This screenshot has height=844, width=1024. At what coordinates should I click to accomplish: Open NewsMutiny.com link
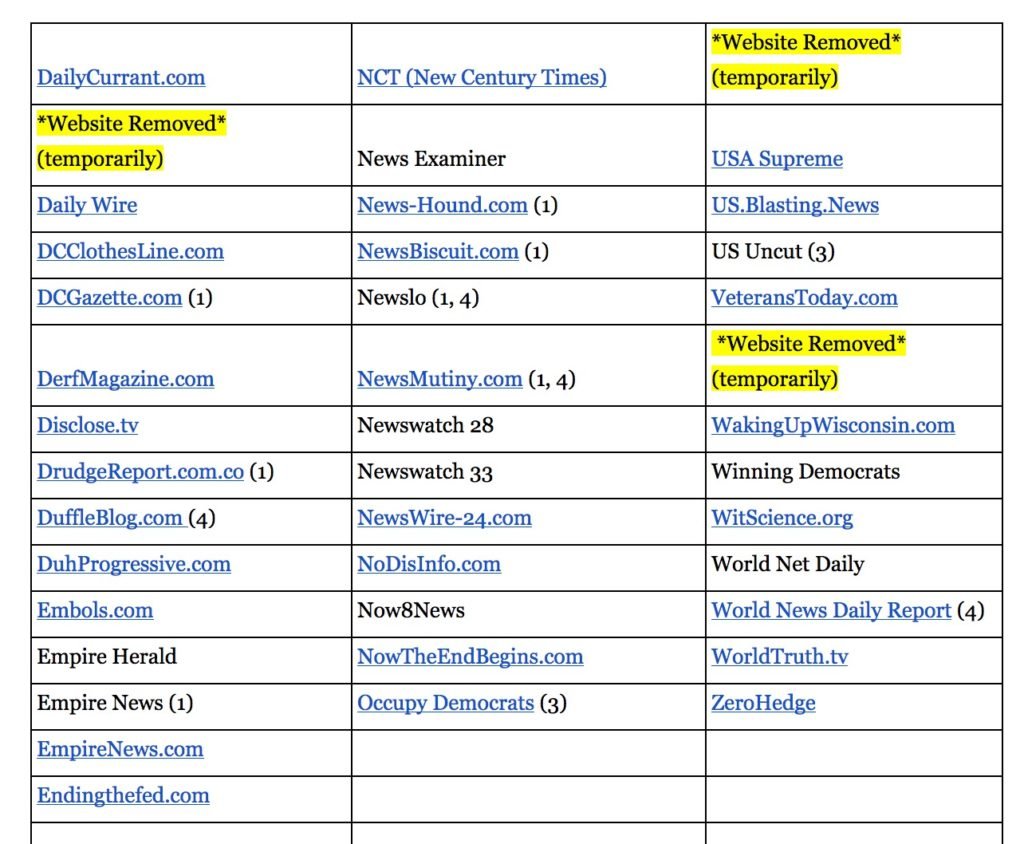coord(440,379)
